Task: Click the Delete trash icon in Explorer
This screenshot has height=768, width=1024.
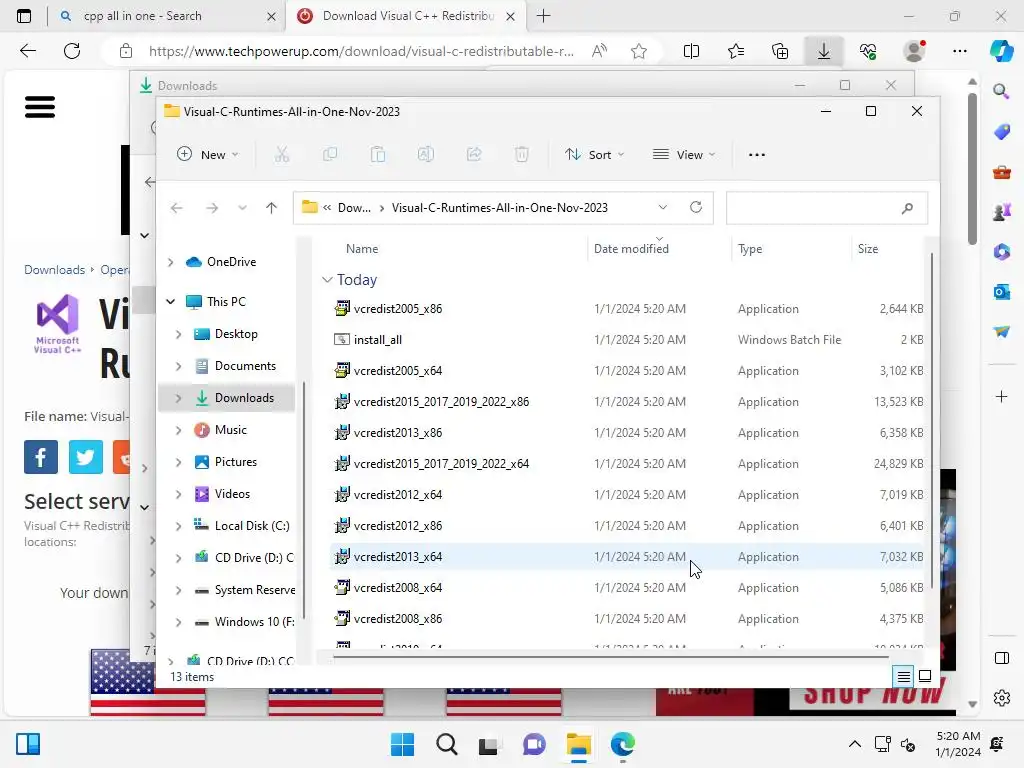Action: [x=521, y=155]
